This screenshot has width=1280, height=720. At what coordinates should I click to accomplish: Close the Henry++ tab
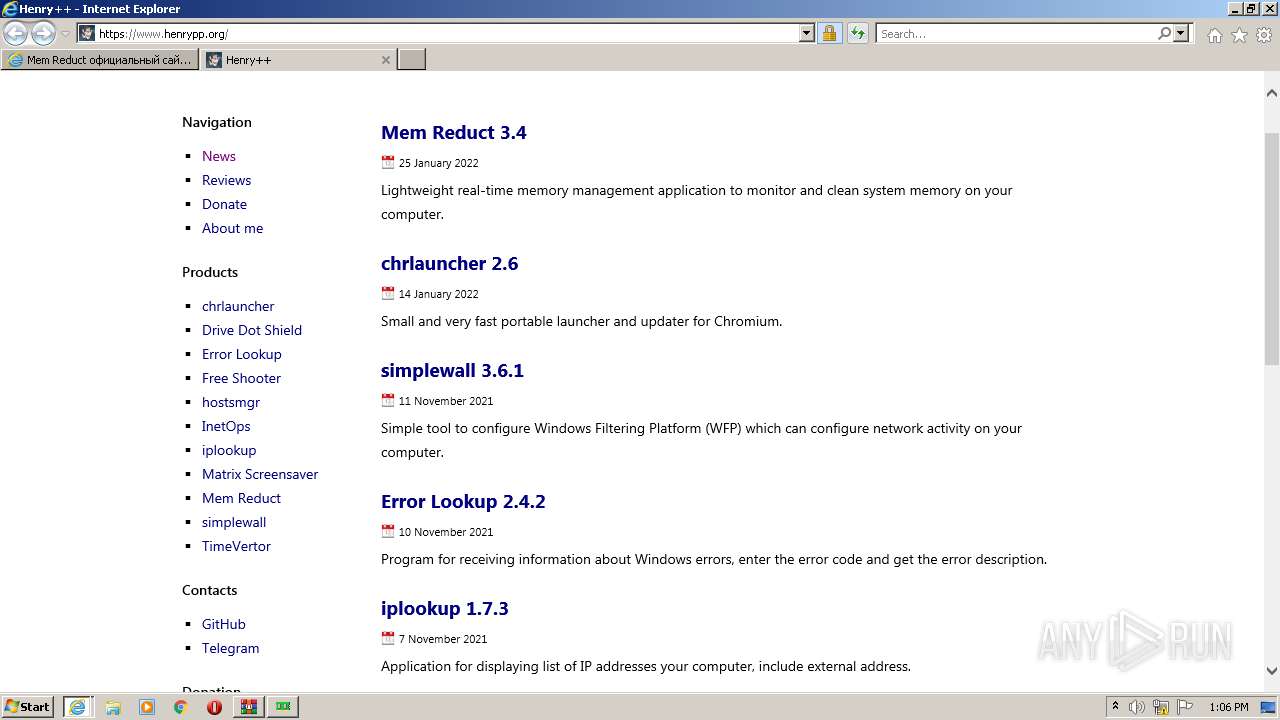386,60
